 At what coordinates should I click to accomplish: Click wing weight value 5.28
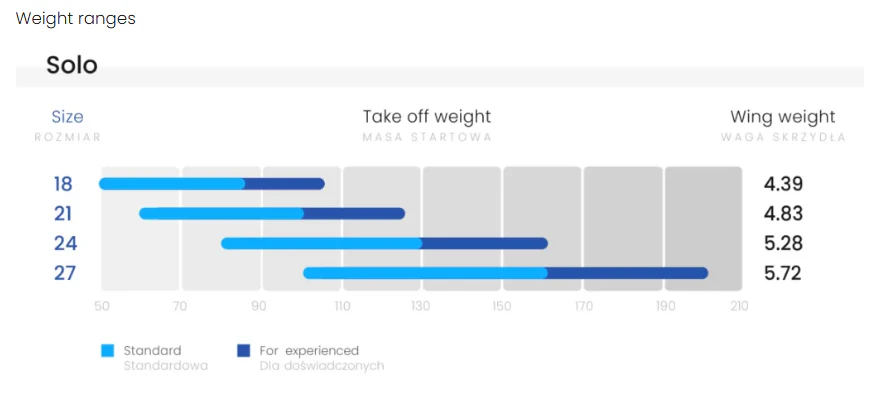(x=783, y=244)
